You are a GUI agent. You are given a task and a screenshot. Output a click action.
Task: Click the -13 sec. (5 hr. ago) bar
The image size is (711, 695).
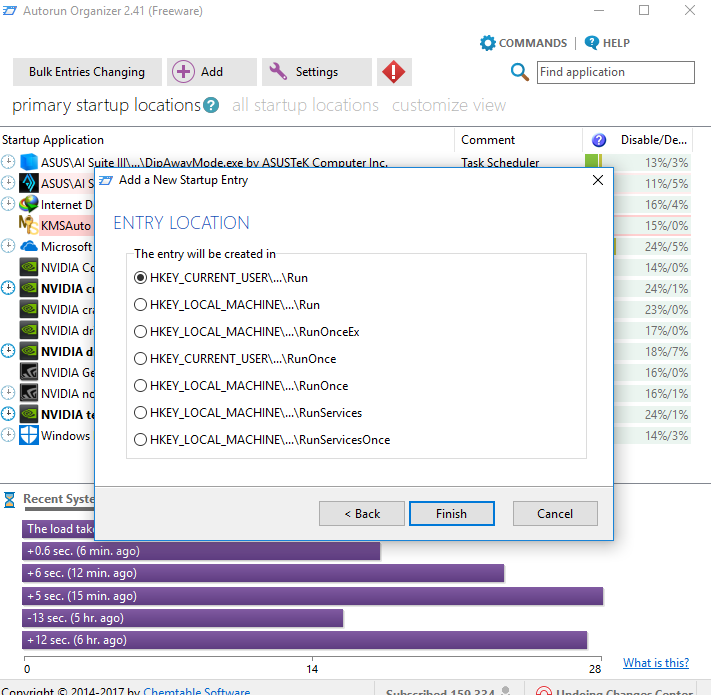pos(182,618)
